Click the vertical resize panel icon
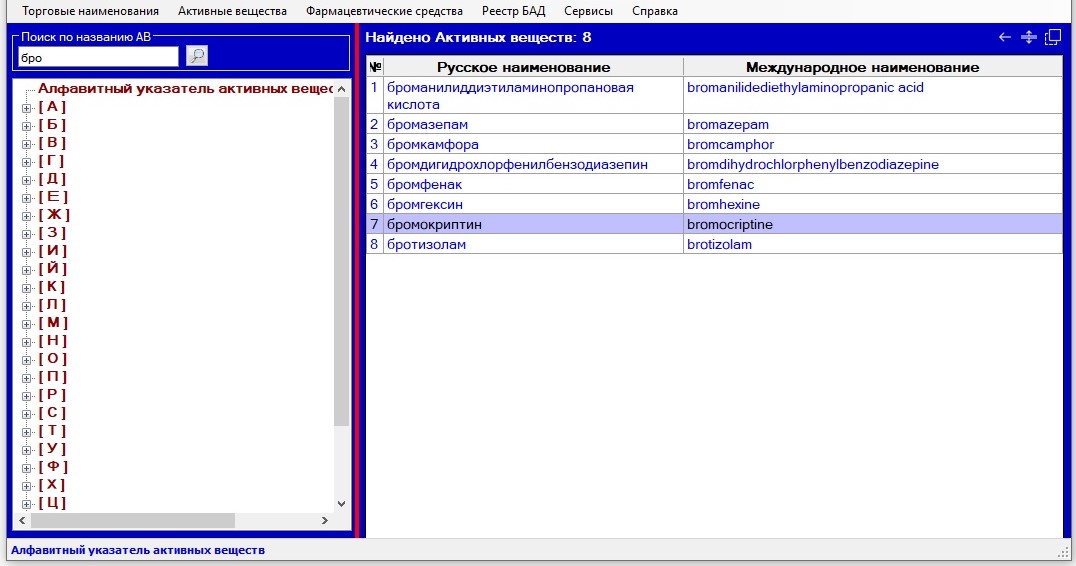The height and width of the screenshot is (566, 1076). coord(1028,37)
